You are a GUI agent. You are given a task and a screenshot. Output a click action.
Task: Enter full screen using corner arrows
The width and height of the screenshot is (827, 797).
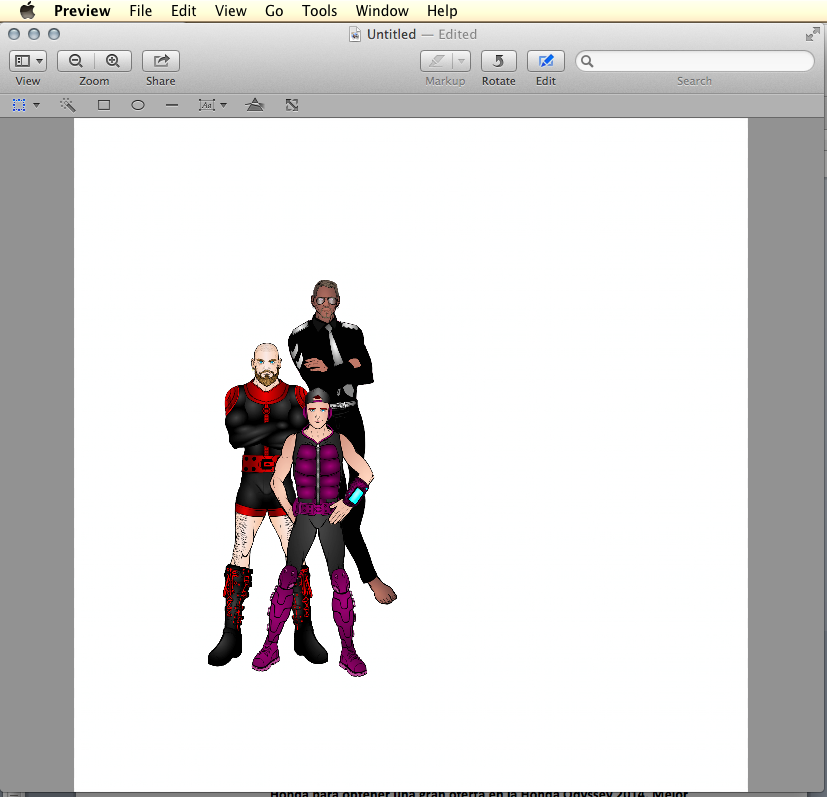[x=812, y=34]
